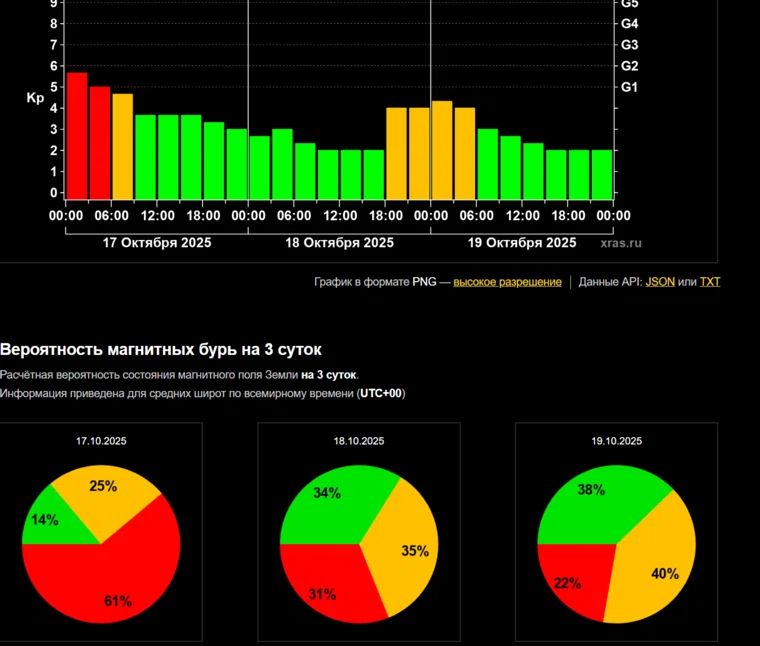This screenshot has width=760, height=646.
Task: Click the G1 storm level axis label
Action: click(629, 88)
